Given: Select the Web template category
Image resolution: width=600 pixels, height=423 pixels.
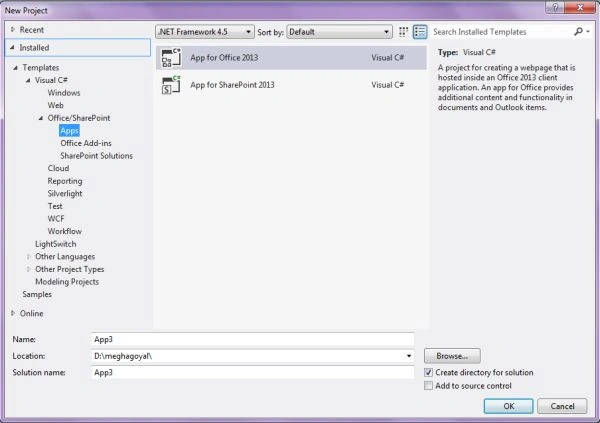Looking at the screenshot, I should (x=55, y=105).
